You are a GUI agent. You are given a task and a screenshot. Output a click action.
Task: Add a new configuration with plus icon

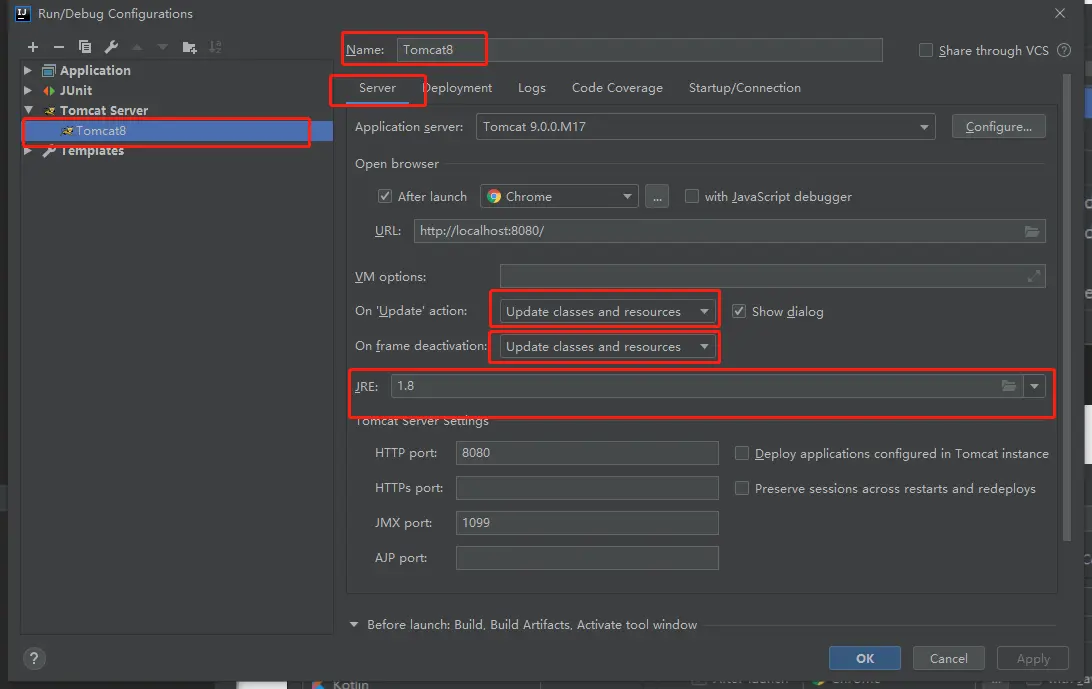(33, 47)
